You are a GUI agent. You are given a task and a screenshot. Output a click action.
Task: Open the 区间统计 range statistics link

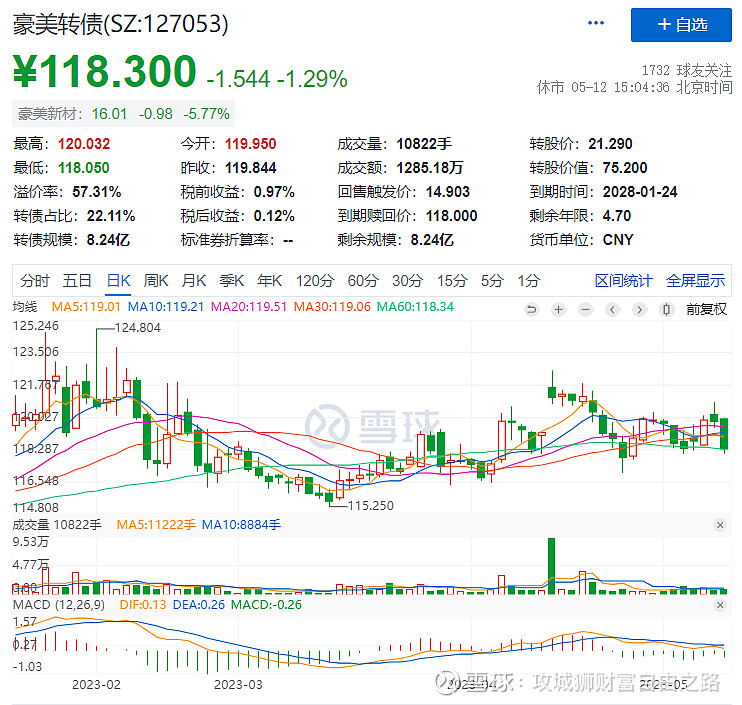[623, 281]
